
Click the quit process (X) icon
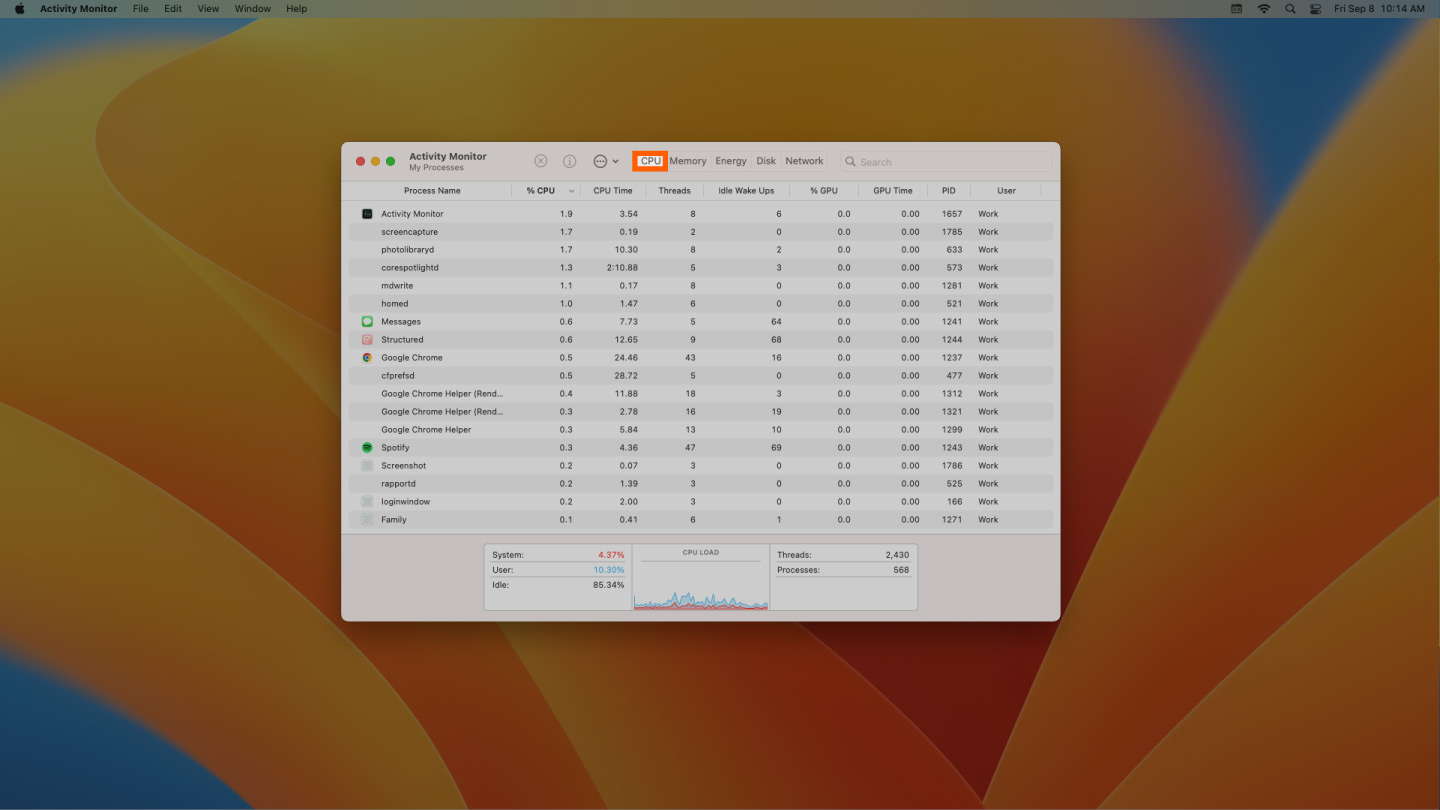point(540,160)
